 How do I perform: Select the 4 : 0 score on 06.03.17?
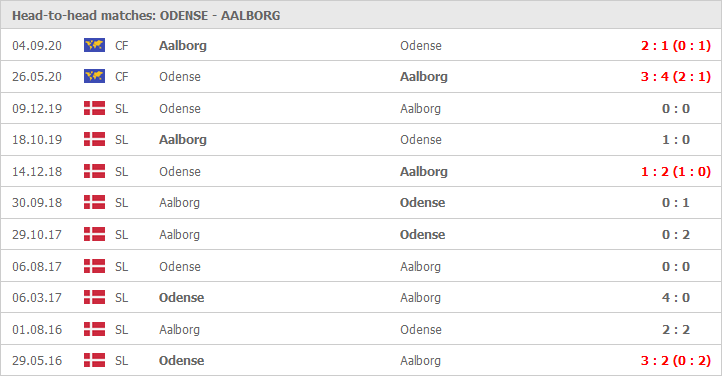tap(676, 298)
